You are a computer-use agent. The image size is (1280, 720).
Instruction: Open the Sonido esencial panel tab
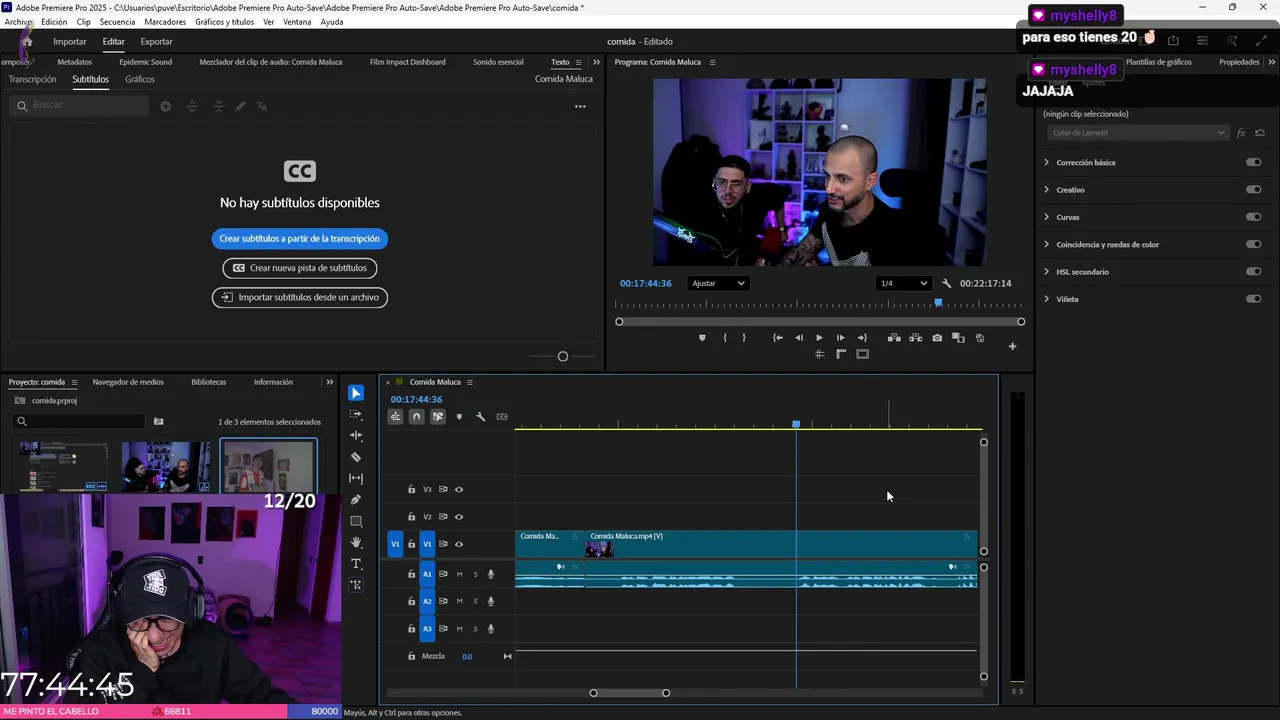coord(498,62)
